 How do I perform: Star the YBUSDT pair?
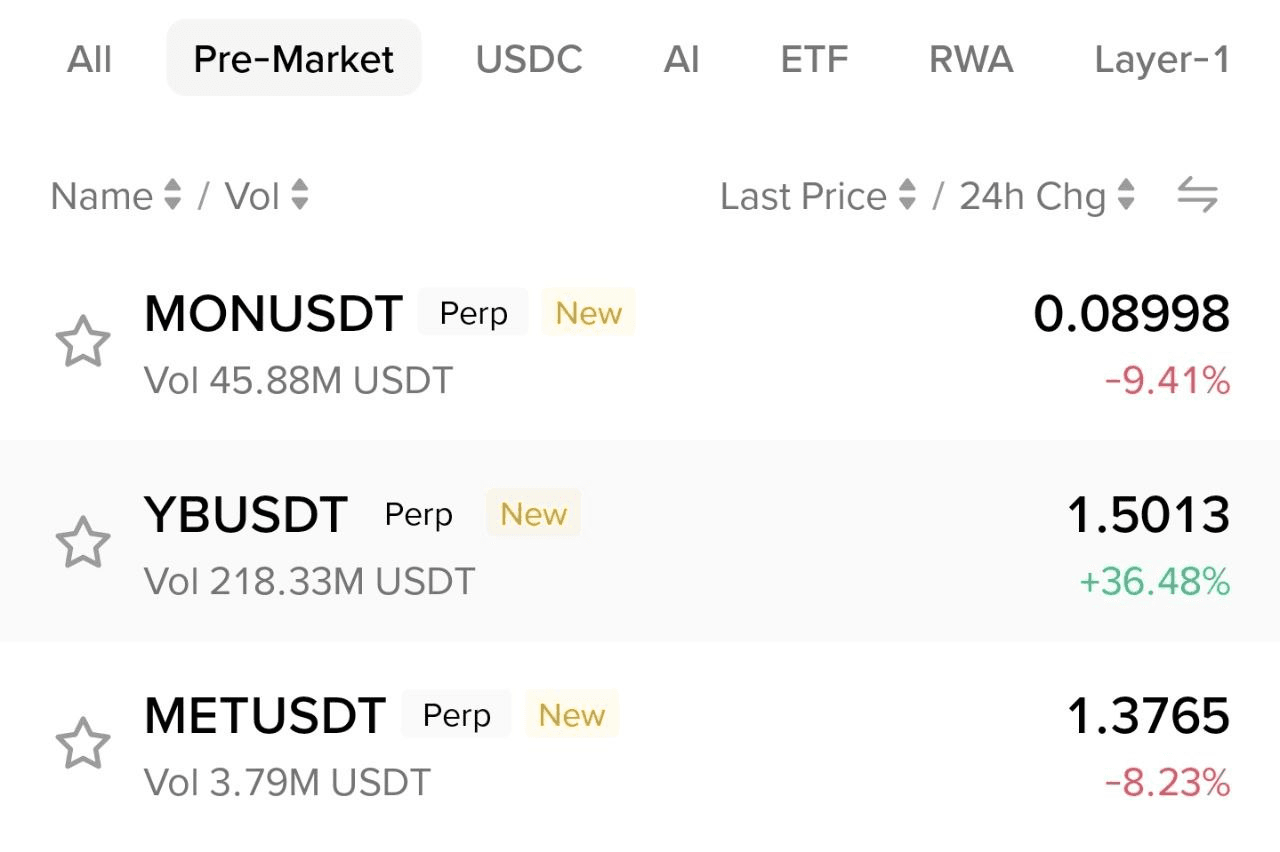pyautogui.click(x=82, y=543)
